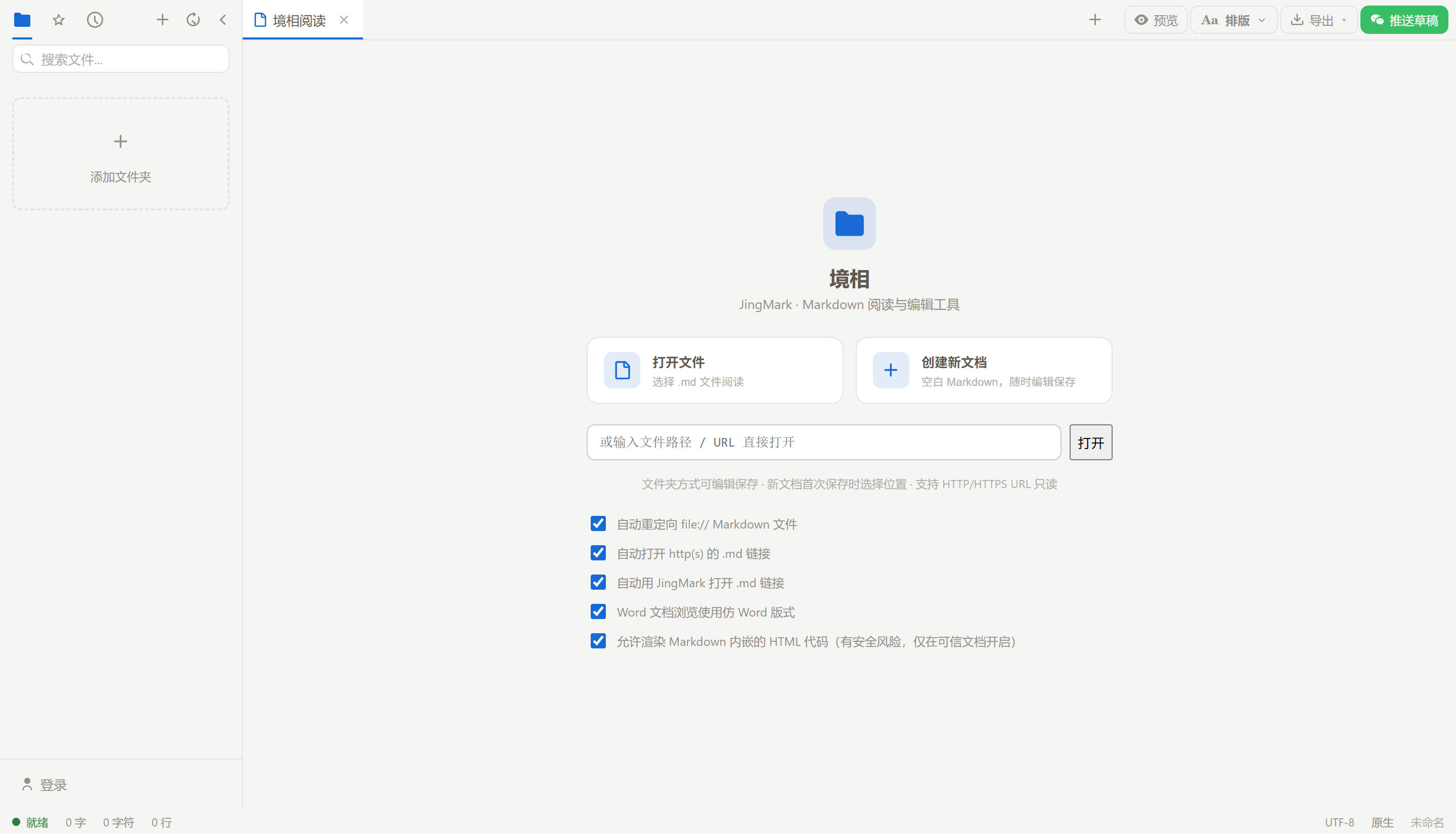Toggle 自动用 JingMark 打开 .md 链接 checkbox
The width and height of the screenshot is (1456, 834).
[598, 582]
